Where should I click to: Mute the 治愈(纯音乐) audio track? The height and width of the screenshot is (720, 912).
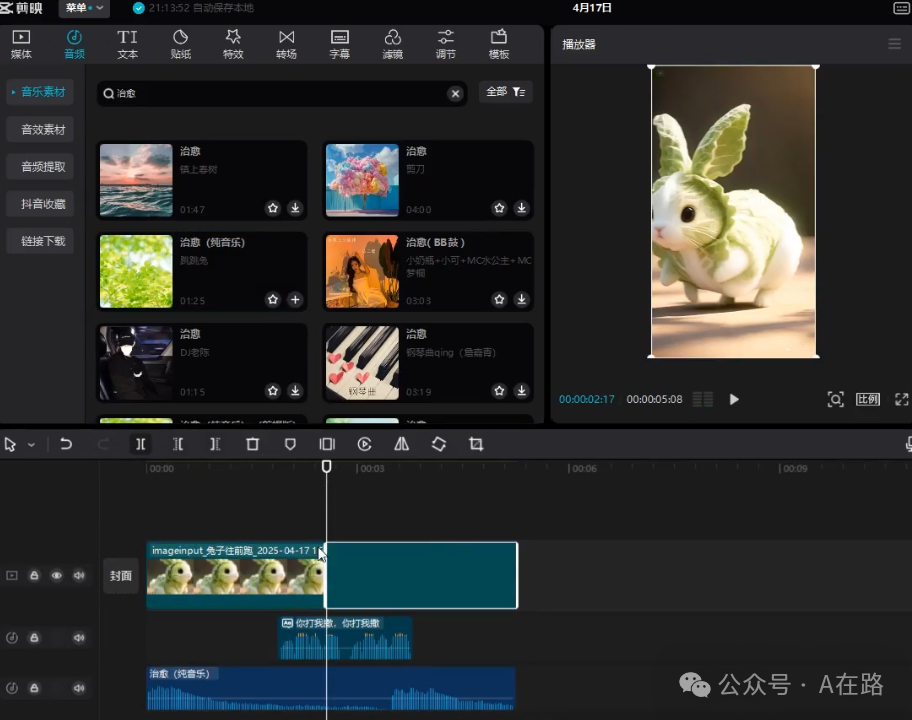point(78,689)
